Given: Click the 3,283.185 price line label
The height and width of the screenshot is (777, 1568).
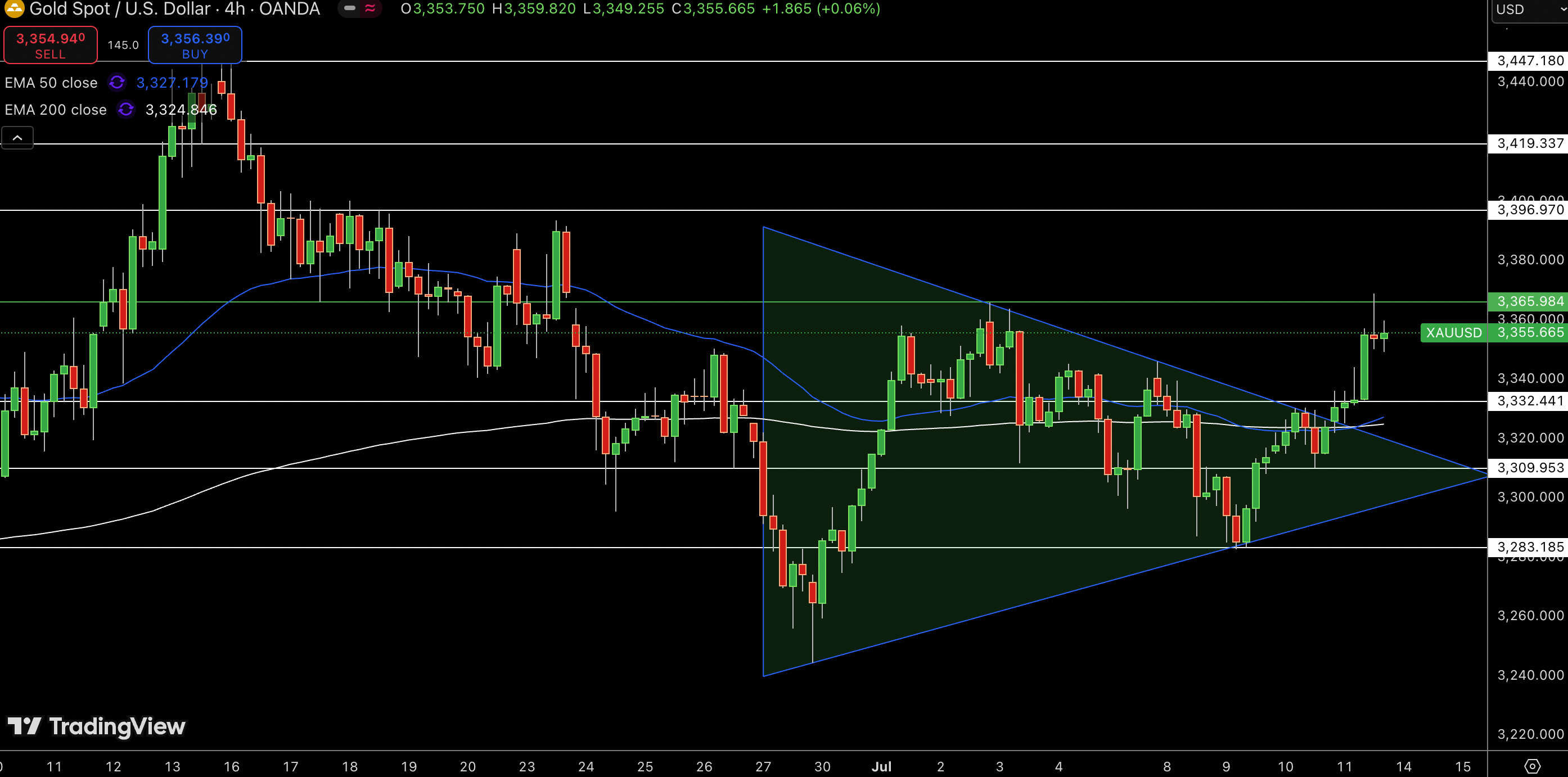Looking at the screenshot, I should [x=1529, y=547].
